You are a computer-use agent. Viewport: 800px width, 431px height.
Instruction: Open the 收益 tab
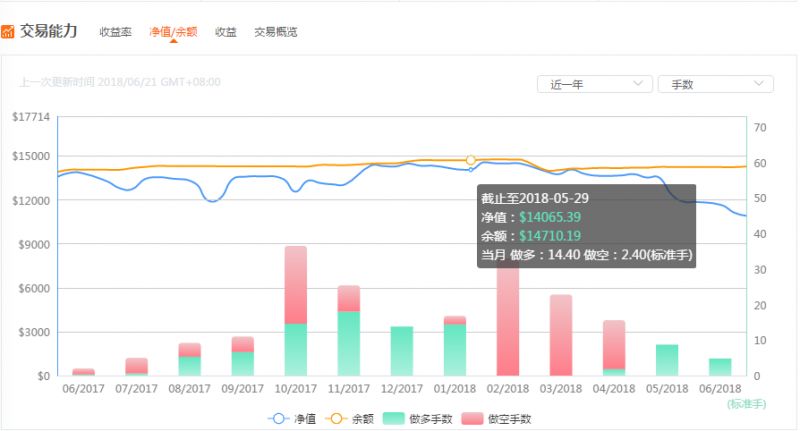point(226,32)
